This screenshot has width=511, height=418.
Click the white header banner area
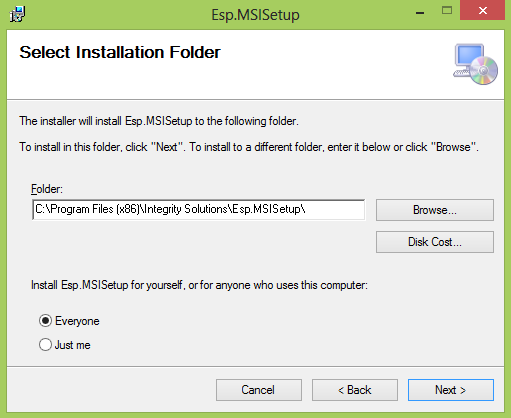point(255,65)
